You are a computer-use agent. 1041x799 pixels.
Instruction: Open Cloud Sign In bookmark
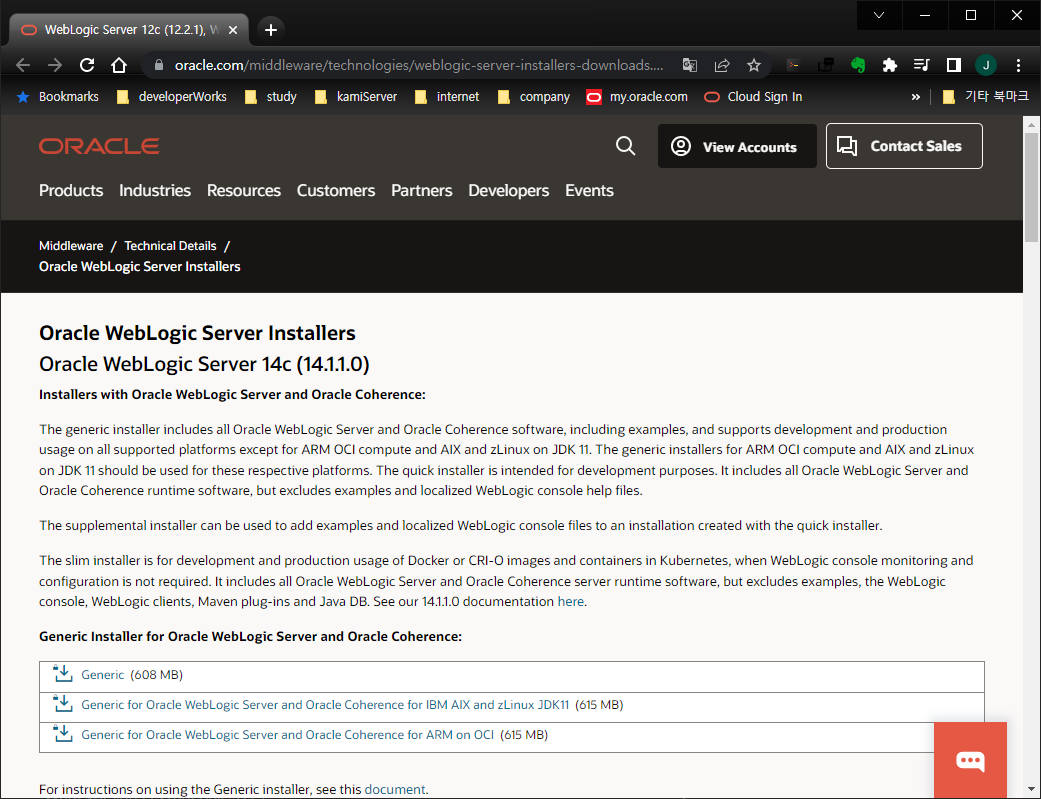pyautogui.click(x=754, y=97)
